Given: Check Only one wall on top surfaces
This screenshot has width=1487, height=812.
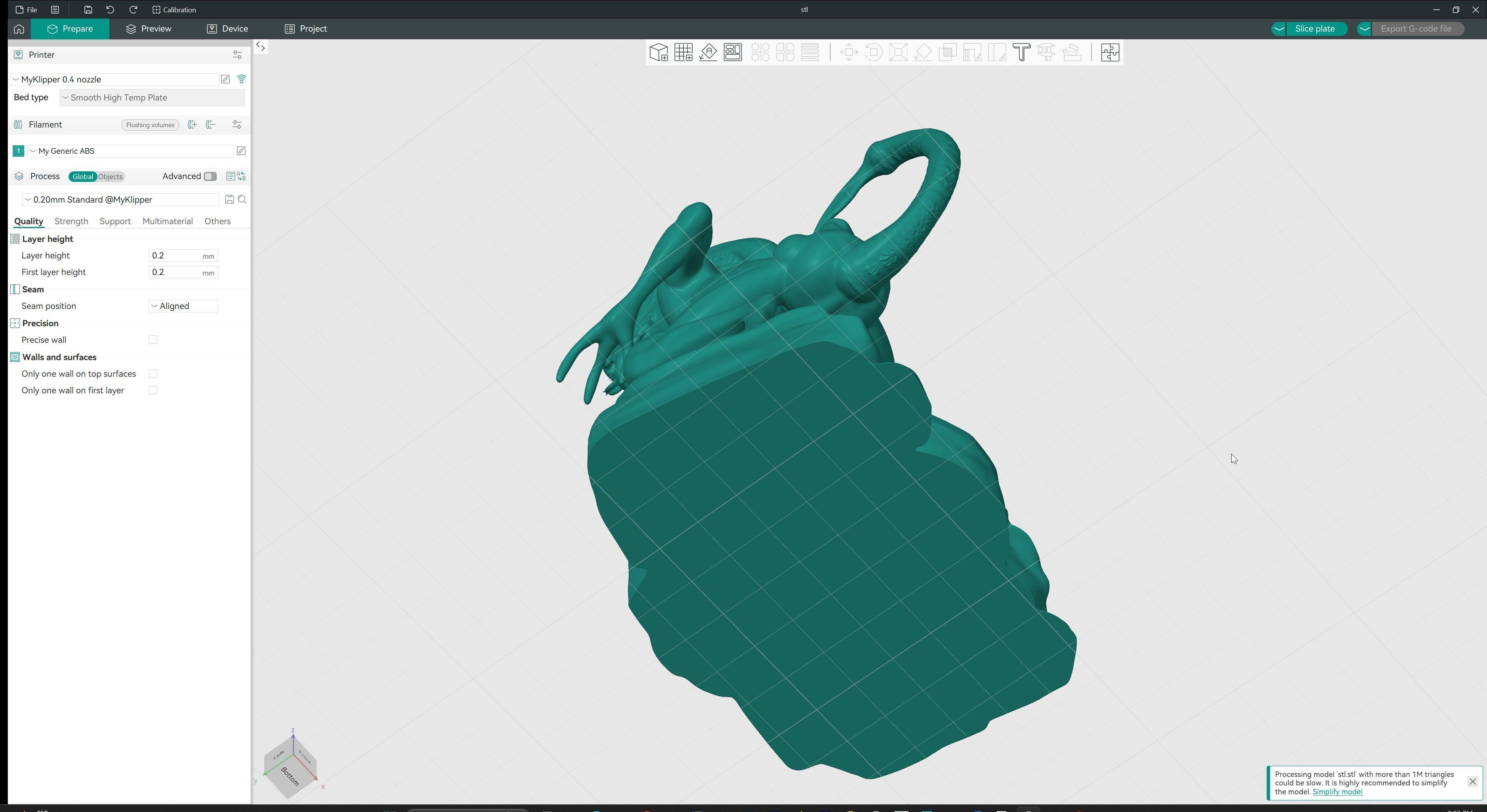Looking at the screenshot, I should (153, 374).
